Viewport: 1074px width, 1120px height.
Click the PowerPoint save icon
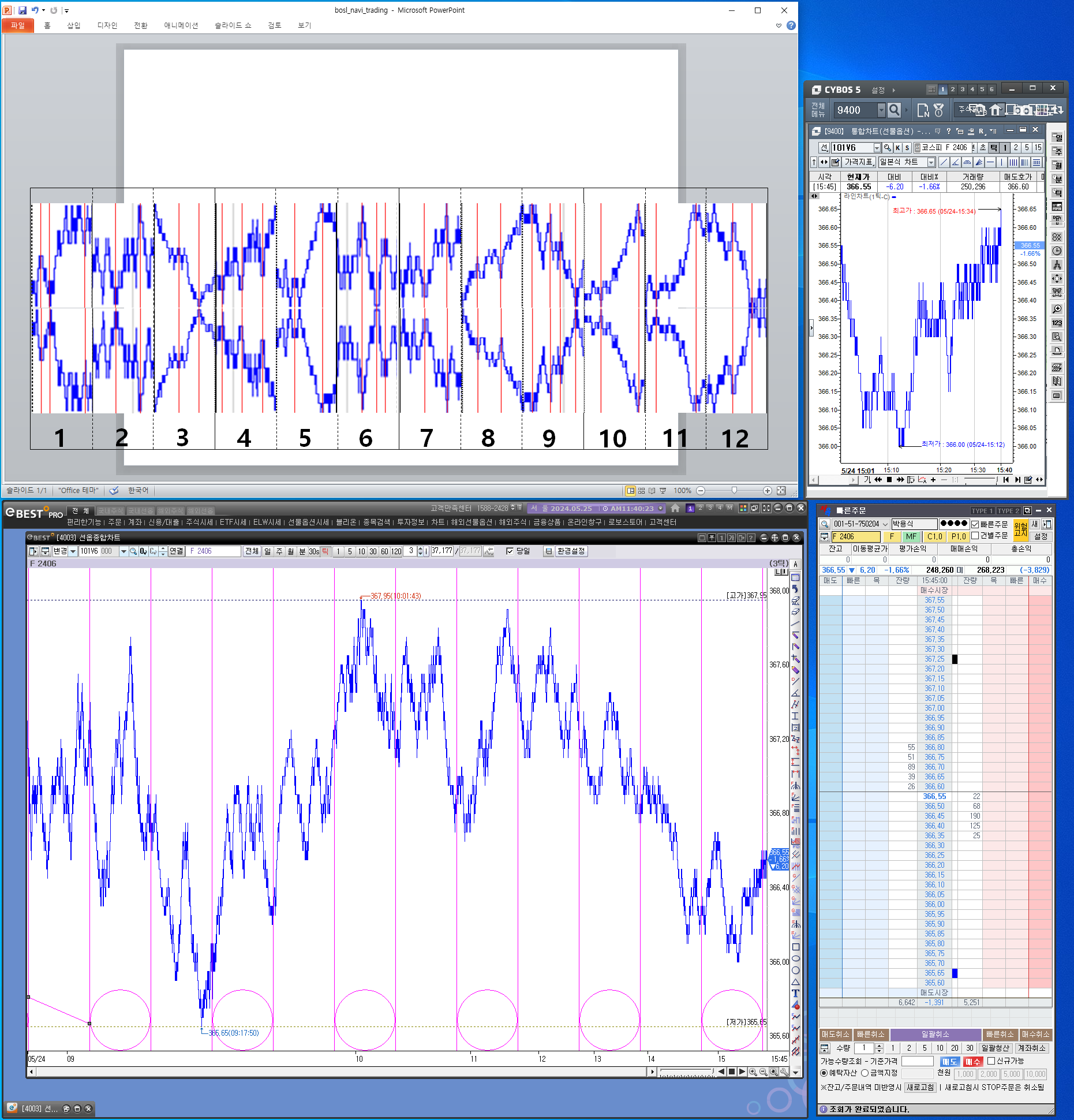pyautogui.click(x=22, y=10)
